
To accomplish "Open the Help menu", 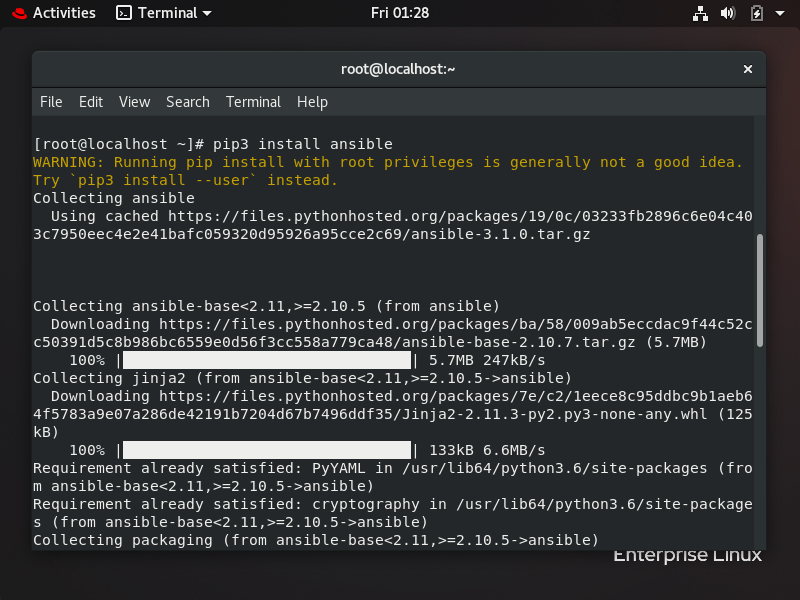I will point(312,102).
